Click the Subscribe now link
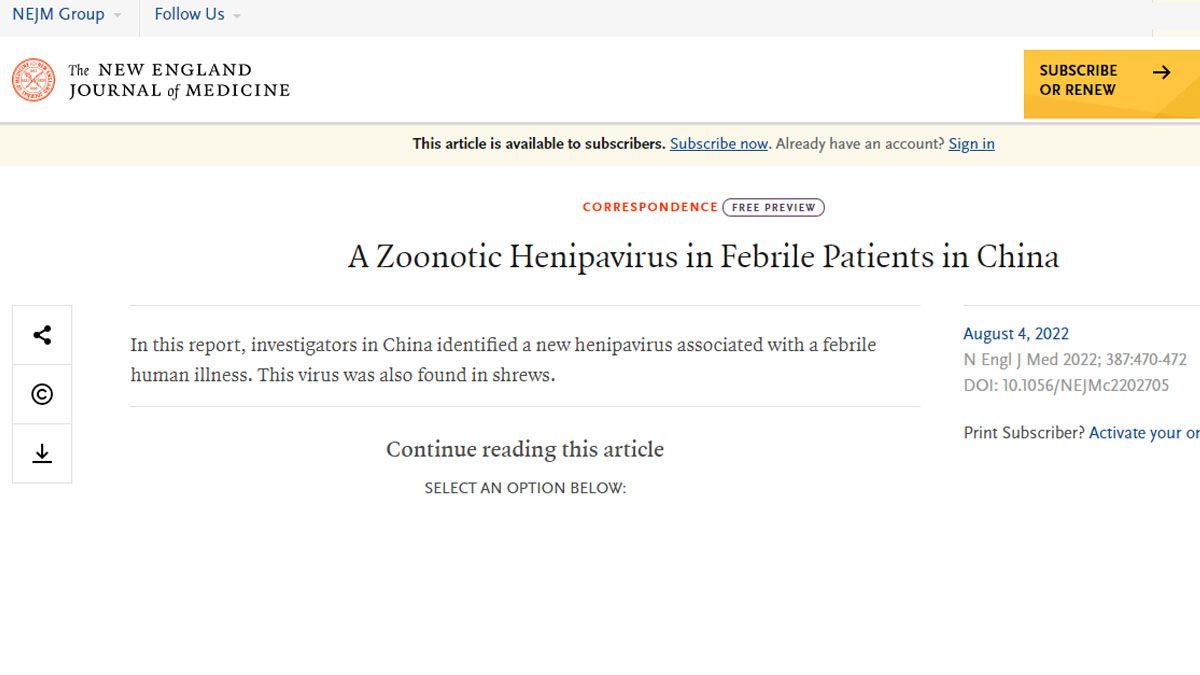1200x675 pixels. pos(719,144)
